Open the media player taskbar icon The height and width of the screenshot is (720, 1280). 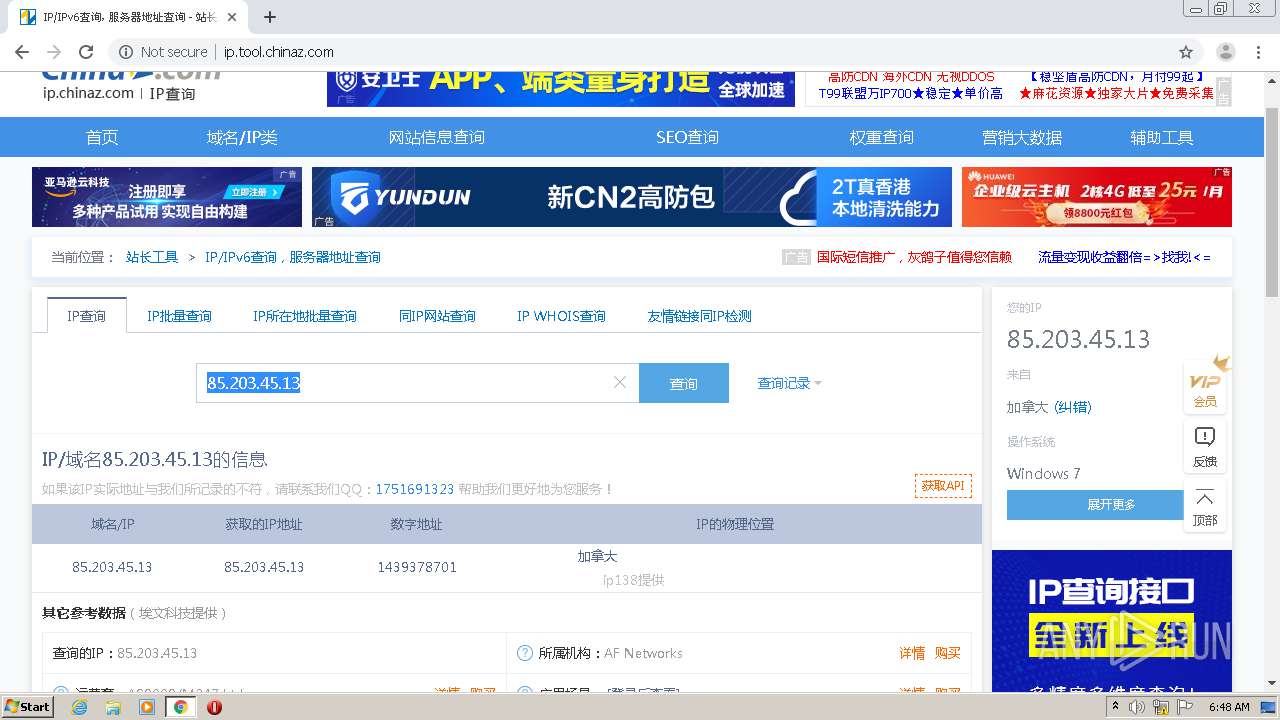pyautogui.click(x=147, y=707)
